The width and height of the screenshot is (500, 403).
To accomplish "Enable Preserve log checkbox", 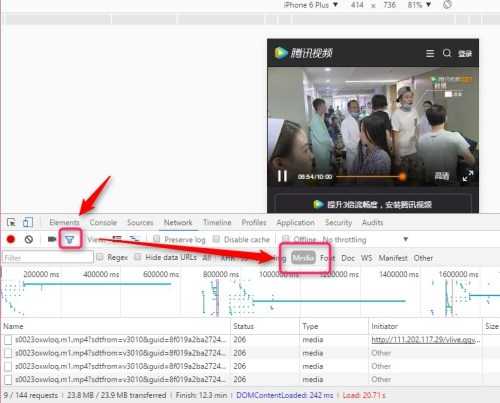I will coord(157,239).
